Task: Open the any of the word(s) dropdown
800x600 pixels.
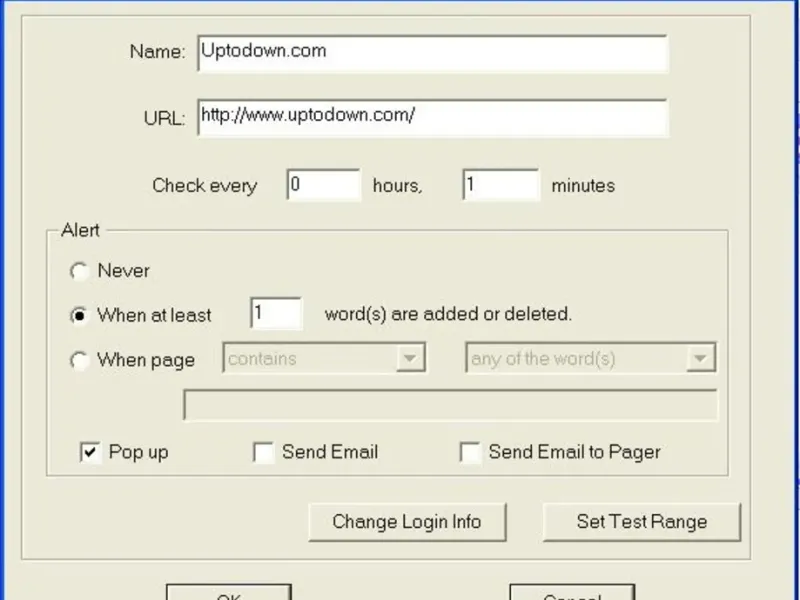Action: click(x=591, y=358)
